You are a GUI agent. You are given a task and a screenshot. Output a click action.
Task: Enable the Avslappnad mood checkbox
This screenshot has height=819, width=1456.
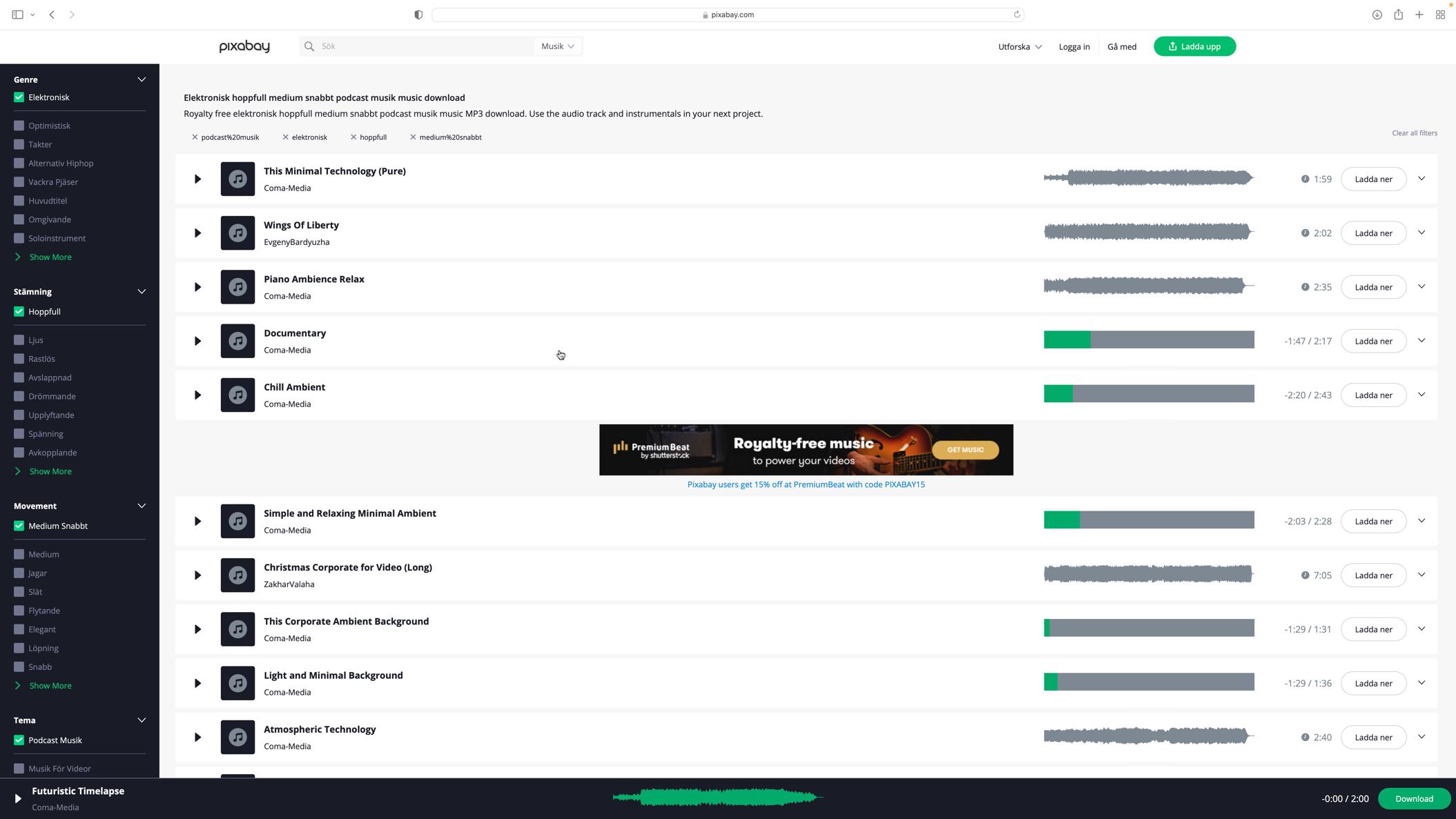pos(19,377)
